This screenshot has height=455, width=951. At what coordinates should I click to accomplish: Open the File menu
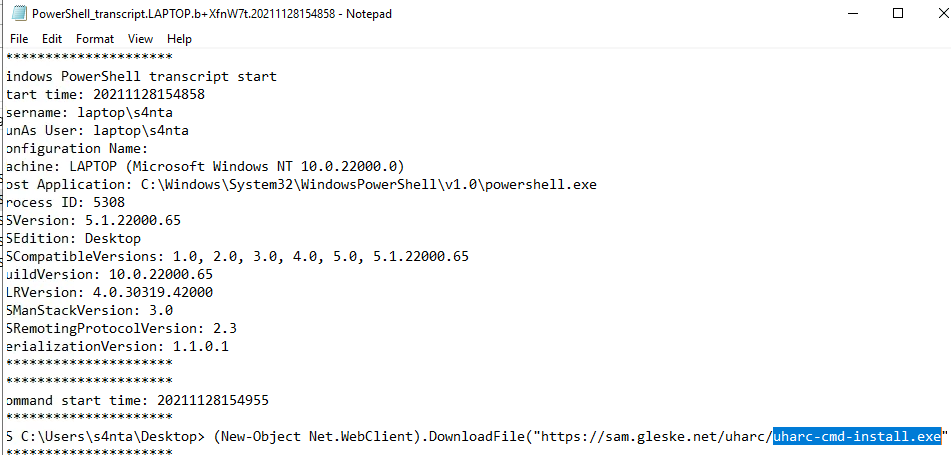click(x=19, y=38)
